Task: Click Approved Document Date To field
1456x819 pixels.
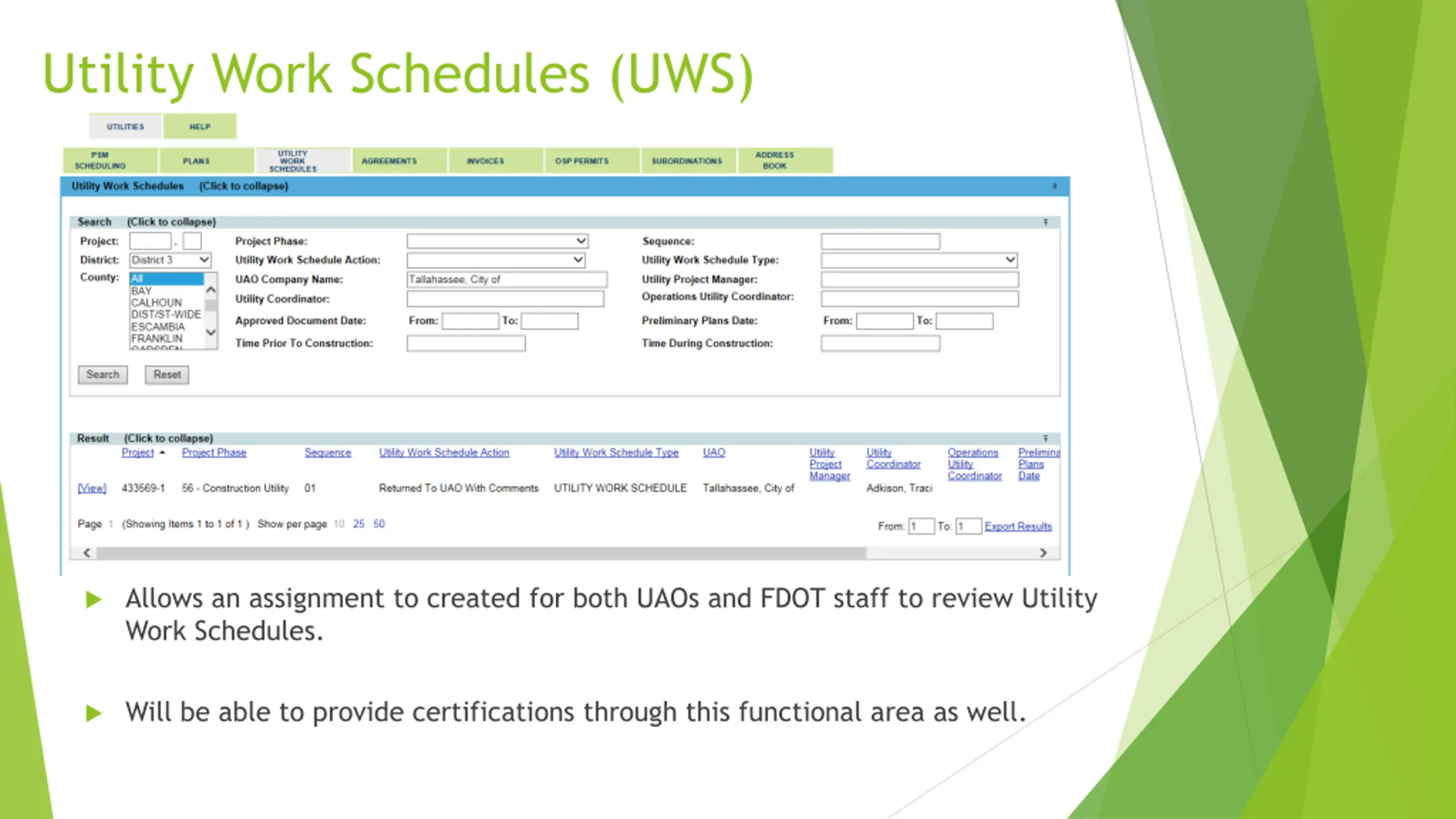Action: pyautogui.click(x=549, y=321)
